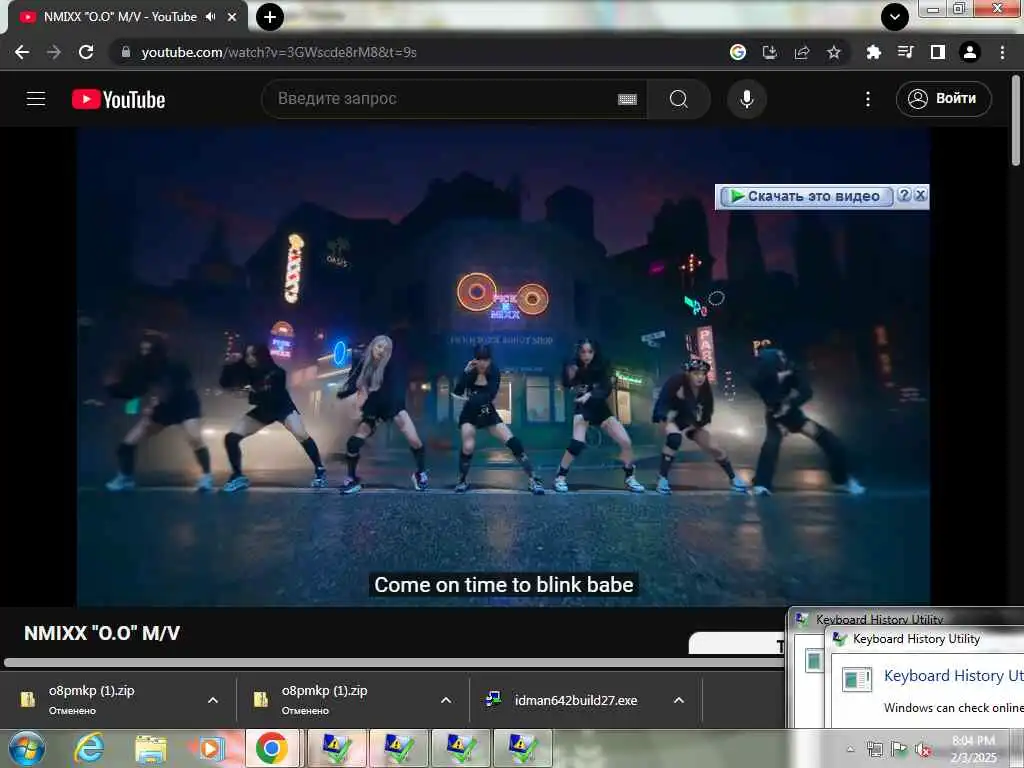Toggle the browser side panel
Image resolution: width=1024 pixels, height=768 pixels.
point(938,52)
